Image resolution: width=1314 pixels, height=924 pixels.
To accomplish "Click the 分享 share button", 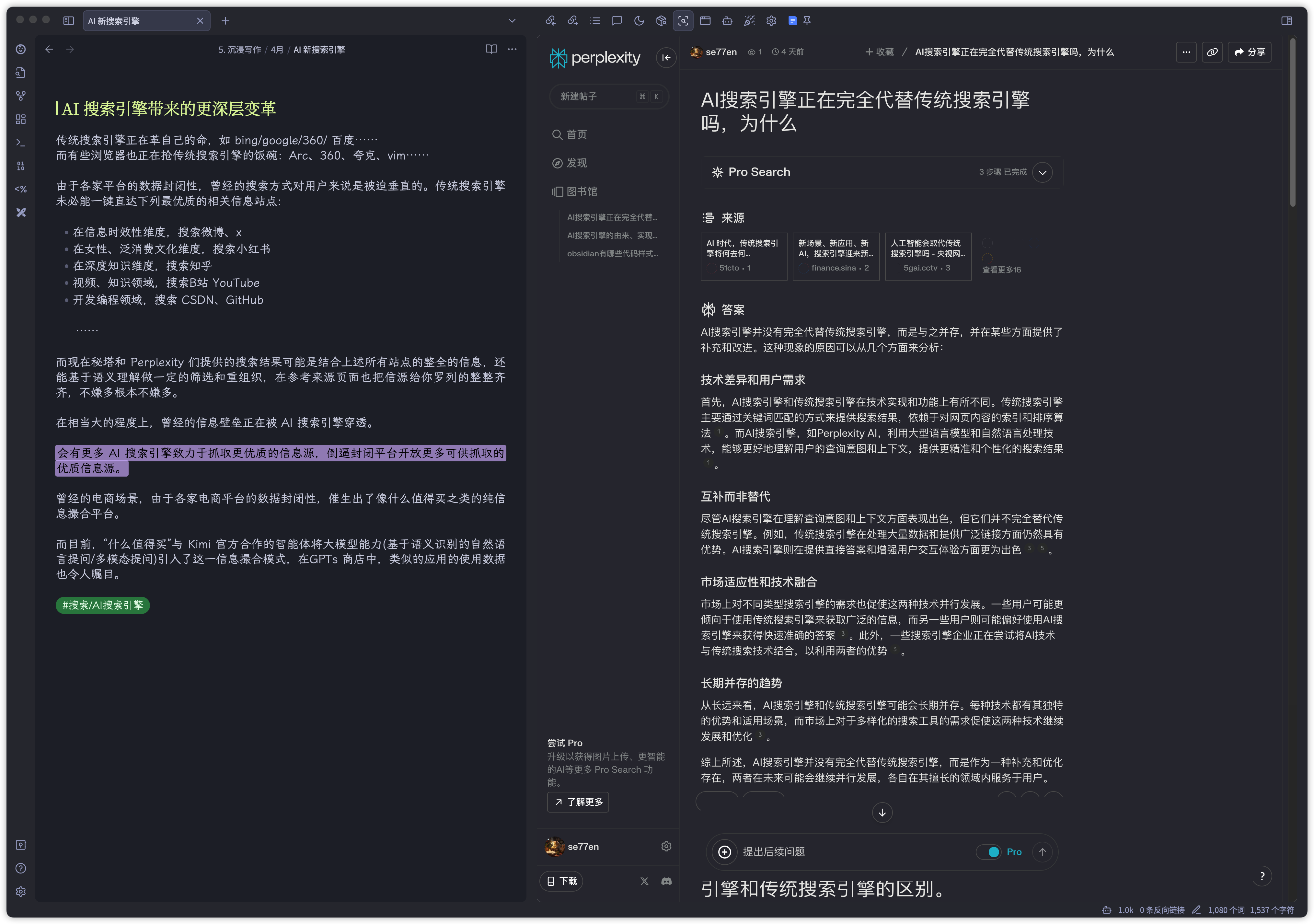I will point(1250,52).
